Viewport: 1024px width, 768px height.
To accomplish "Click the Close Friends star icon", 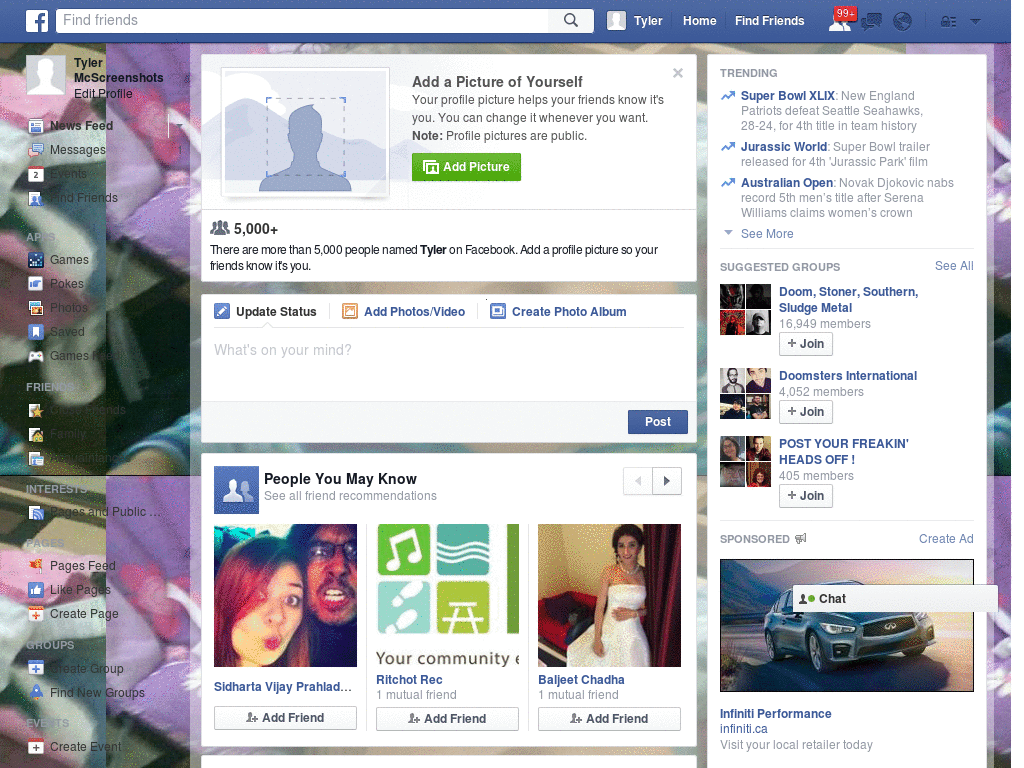I will (x=36, y=410).
